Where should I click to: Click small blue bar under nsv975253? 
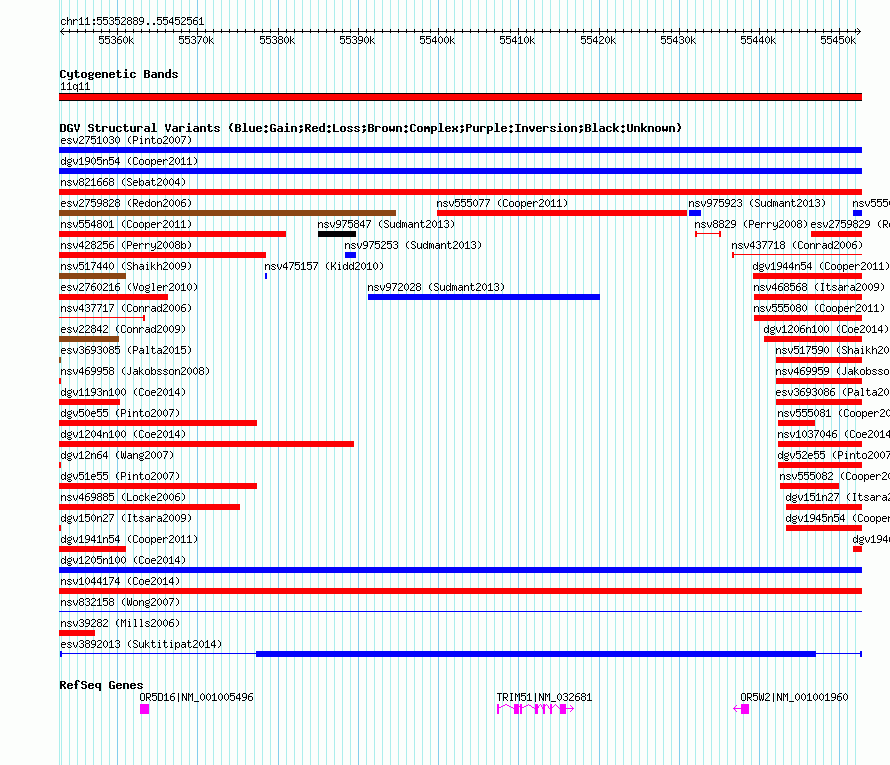(x=351, y=255)
